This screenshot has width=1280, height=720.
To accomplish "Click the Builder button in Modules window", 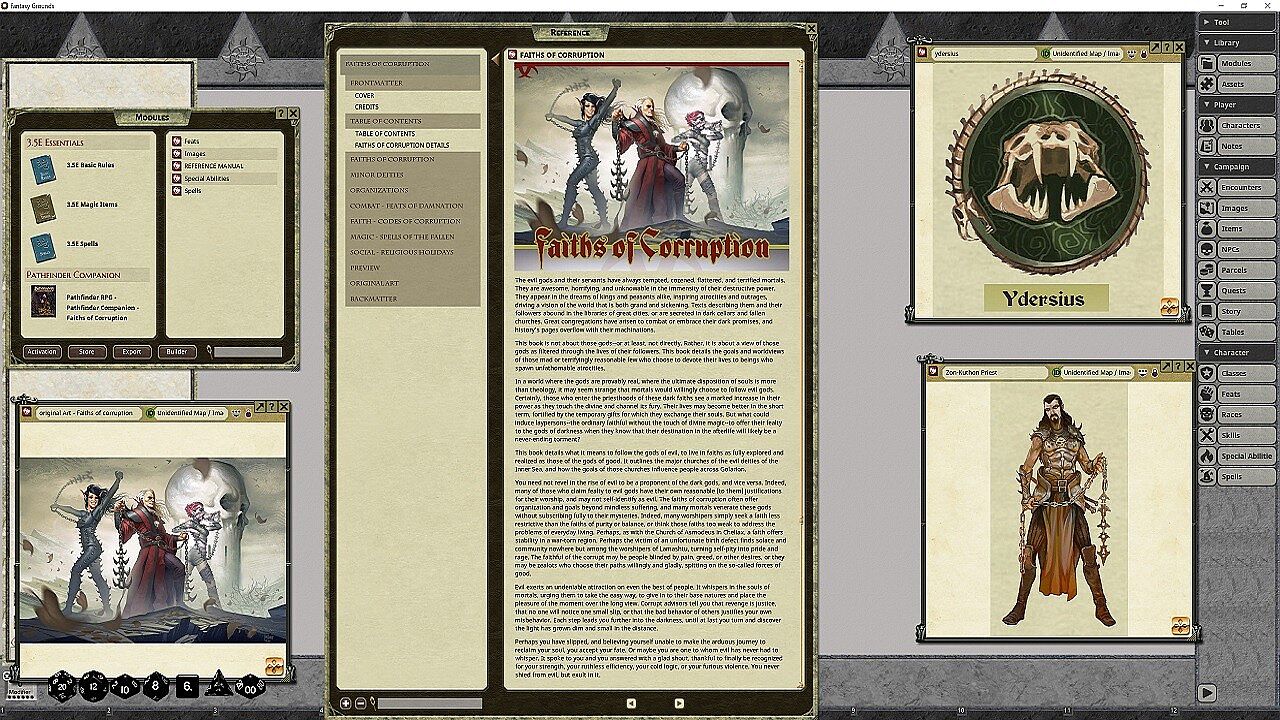I will 177,352.
